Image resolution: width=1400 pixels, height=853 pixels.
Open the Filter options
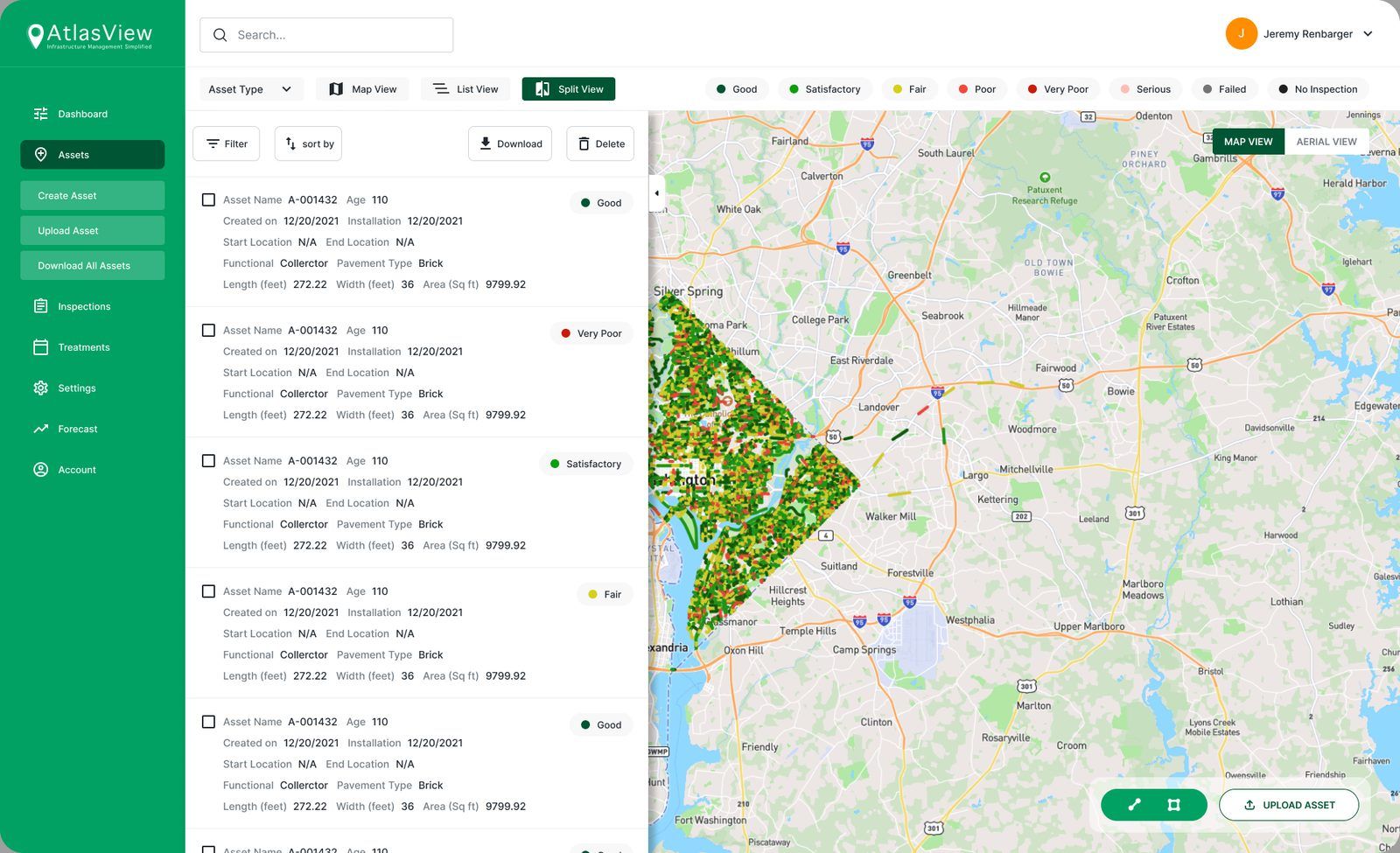coord(226,143)
